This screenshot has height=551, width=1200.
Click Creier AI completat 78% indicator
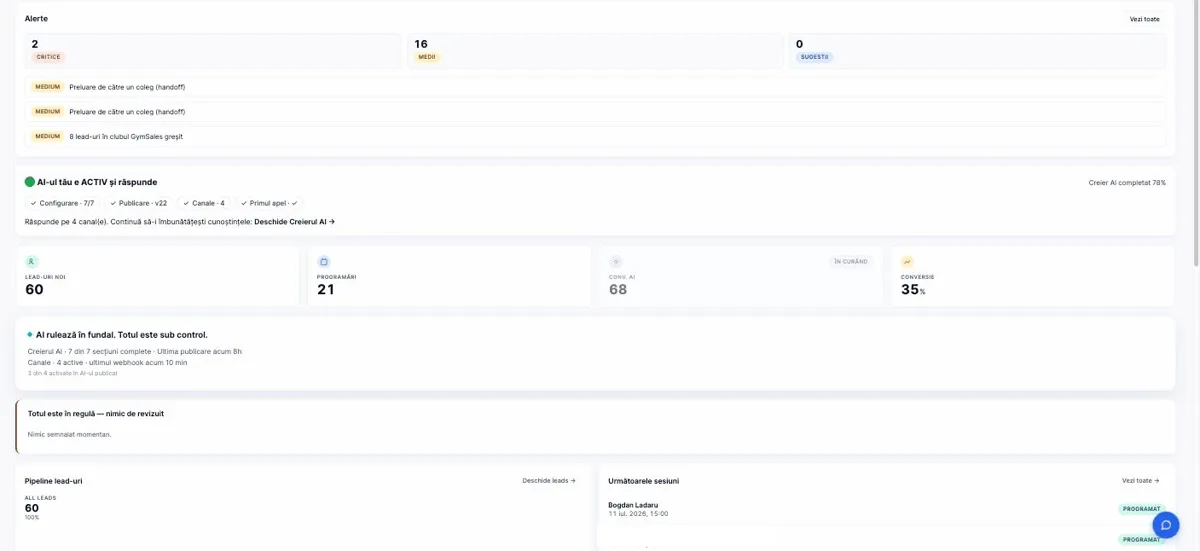pos(1127,183)
